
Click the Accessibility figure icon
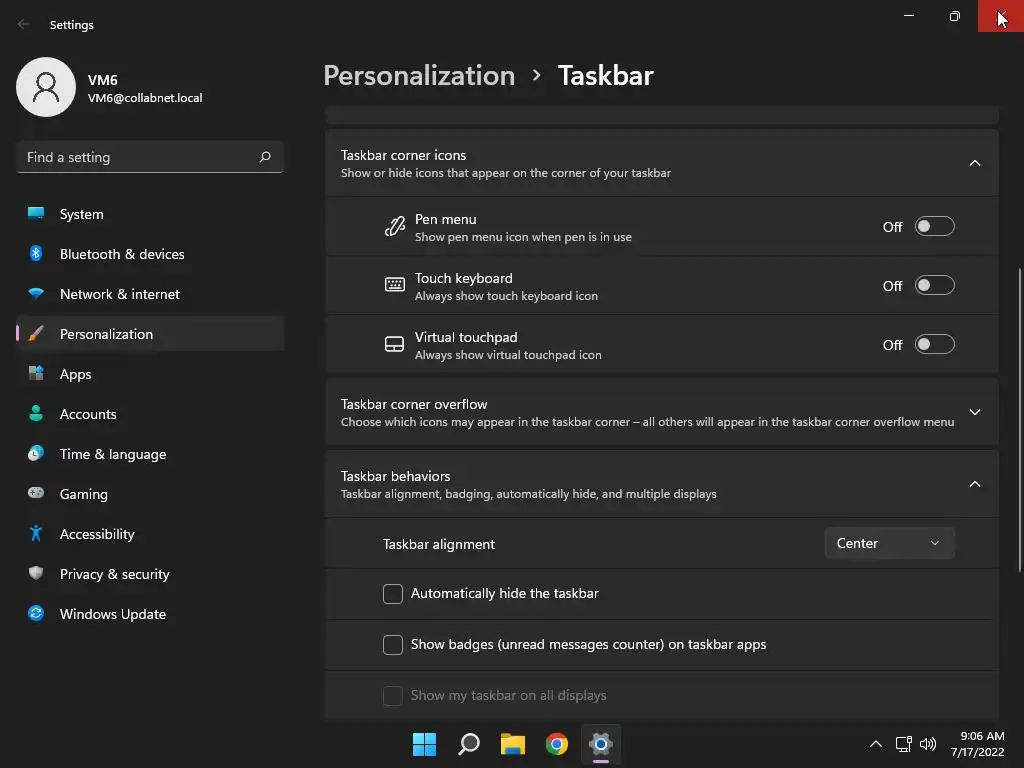tap(36, 534)
